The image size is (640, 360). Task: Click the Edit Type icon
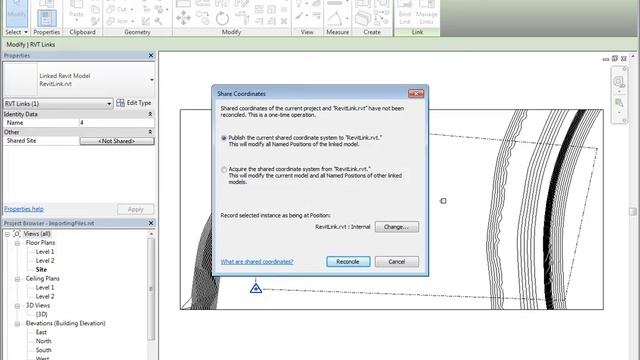(120, 103)
